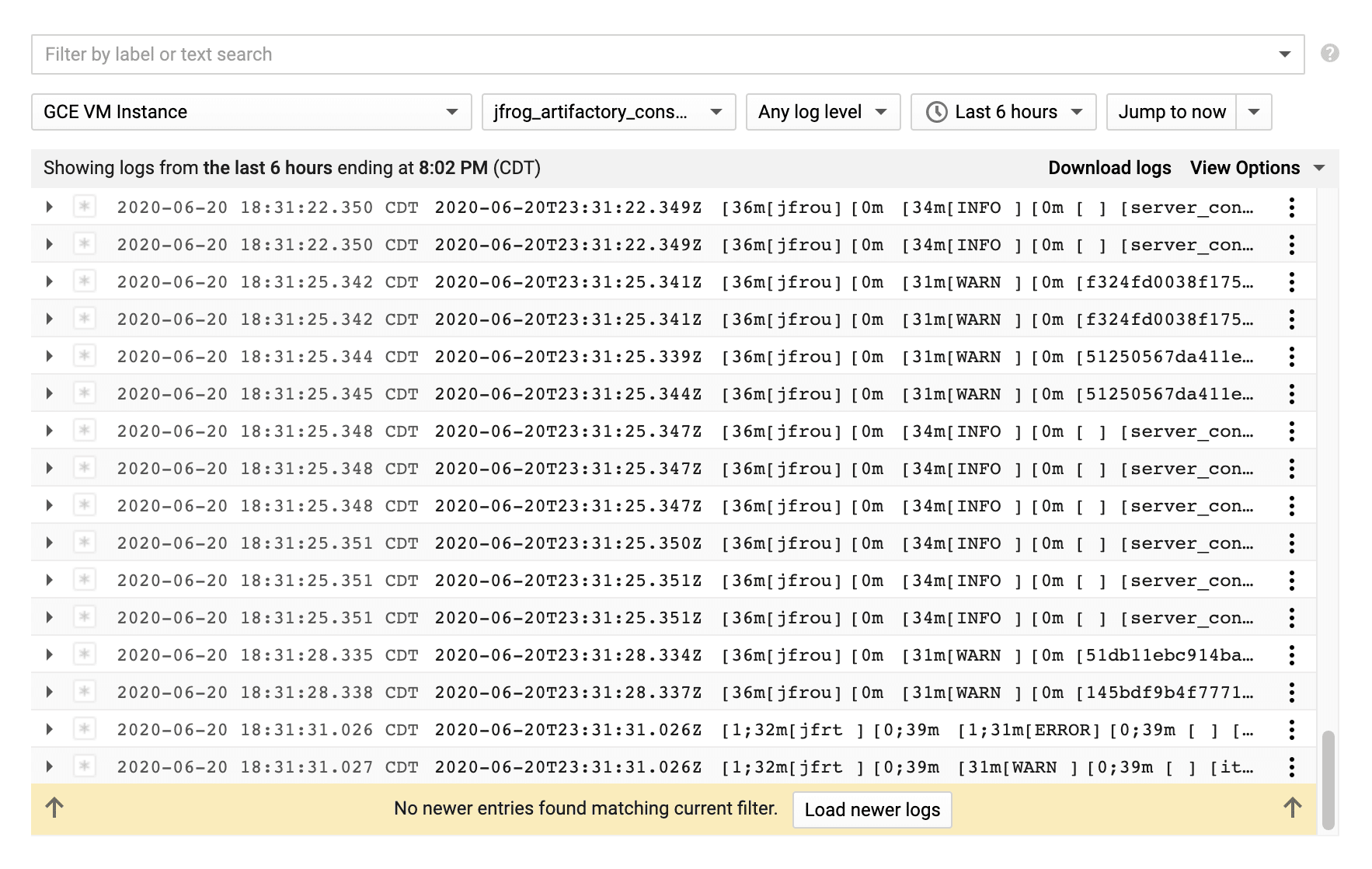Expand the 18:31:25.345 CDT log entry
This screenshot has width=1372, height=869.
49,393
